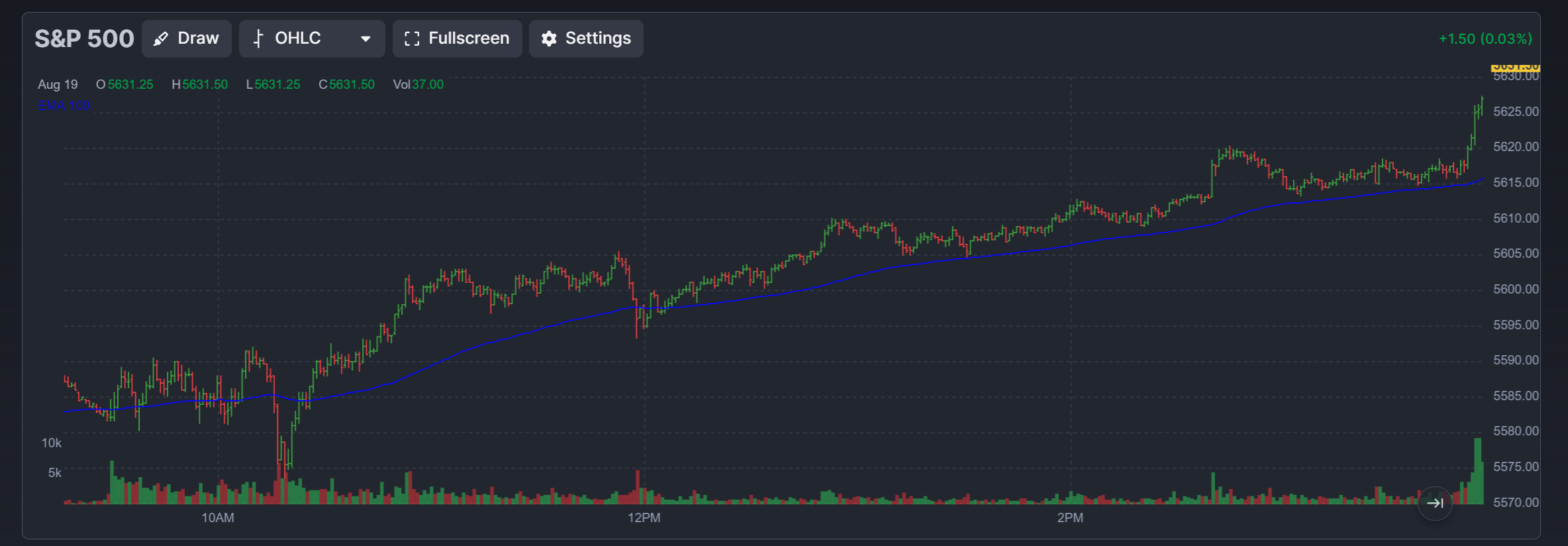Click the High value 5631.50
The image size is (1568, 546).
(205, 84)
